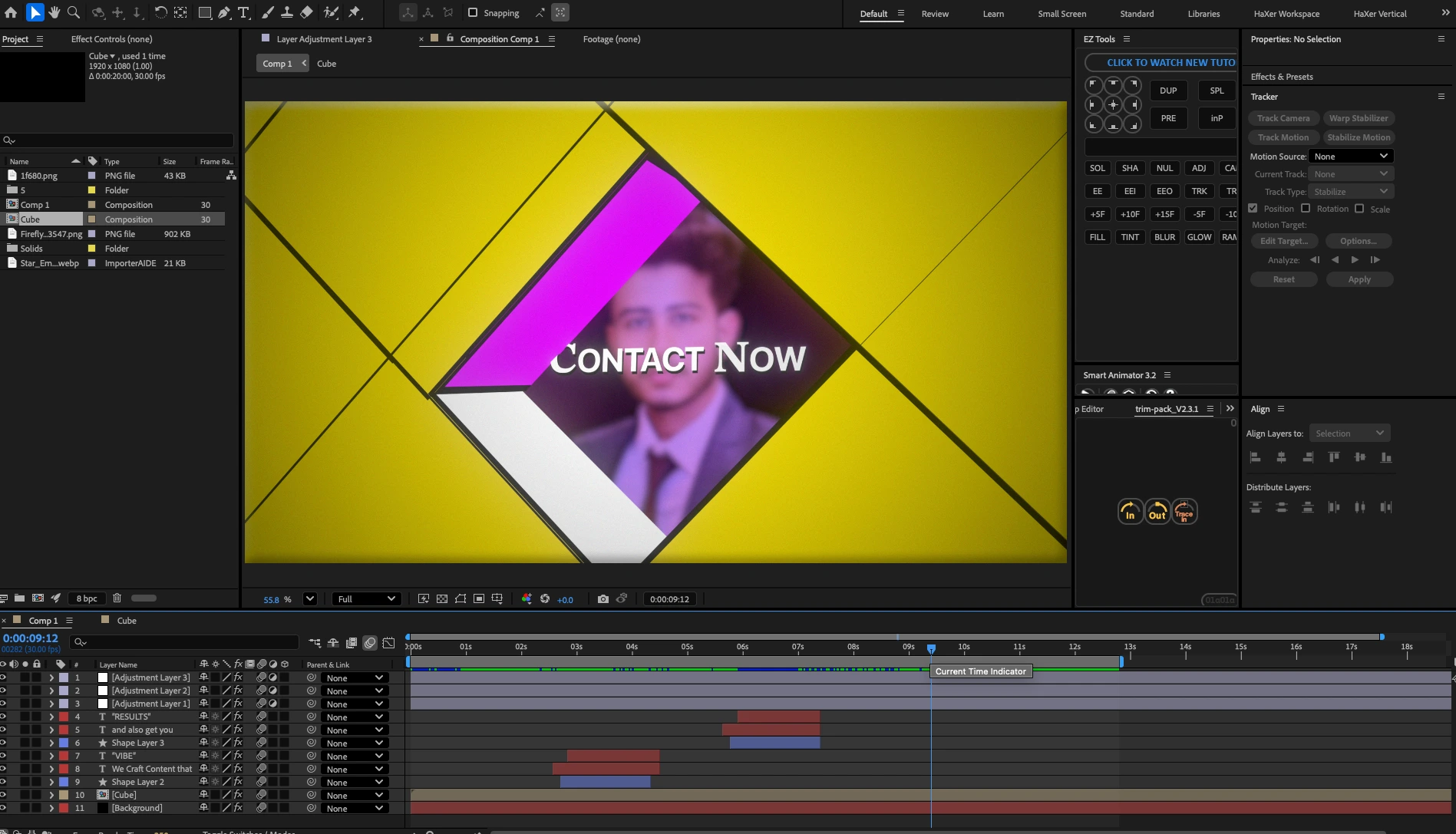This screenshot has width=1456, height=834.
Task: Enable Rotation tracking in the Tracker panel
Action: pyautogui.click(x=1306, y=208)
